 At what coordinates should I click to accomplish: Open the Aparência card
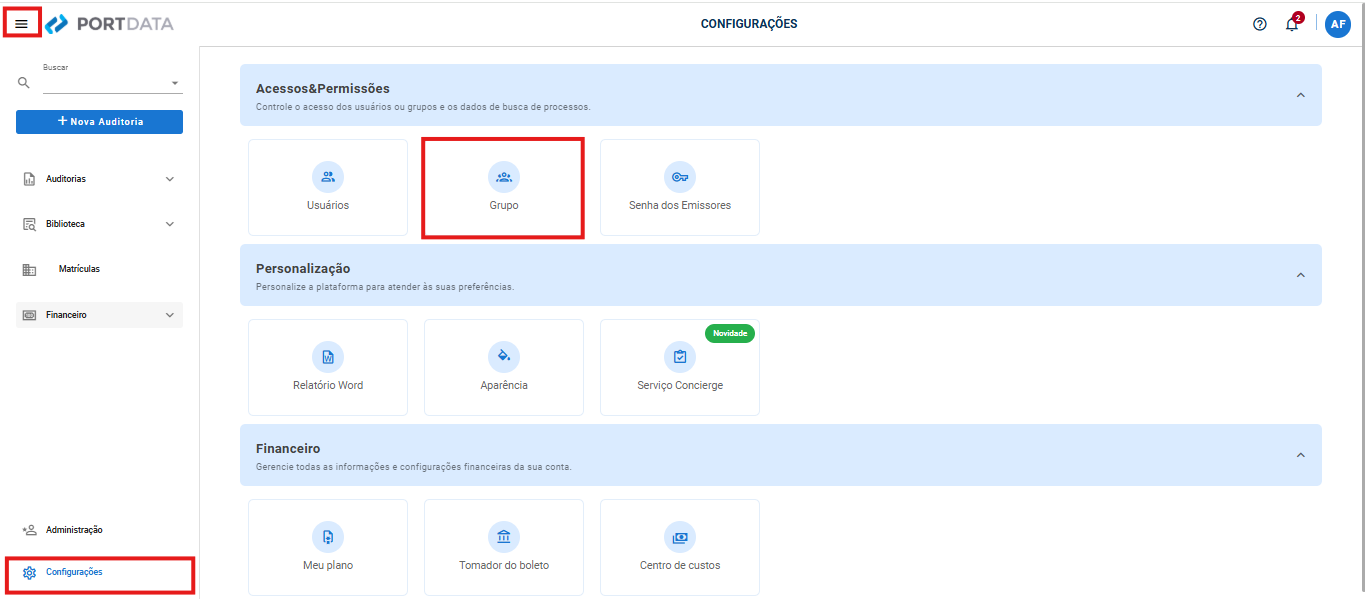pyautogui.click(x=504, y=367)
